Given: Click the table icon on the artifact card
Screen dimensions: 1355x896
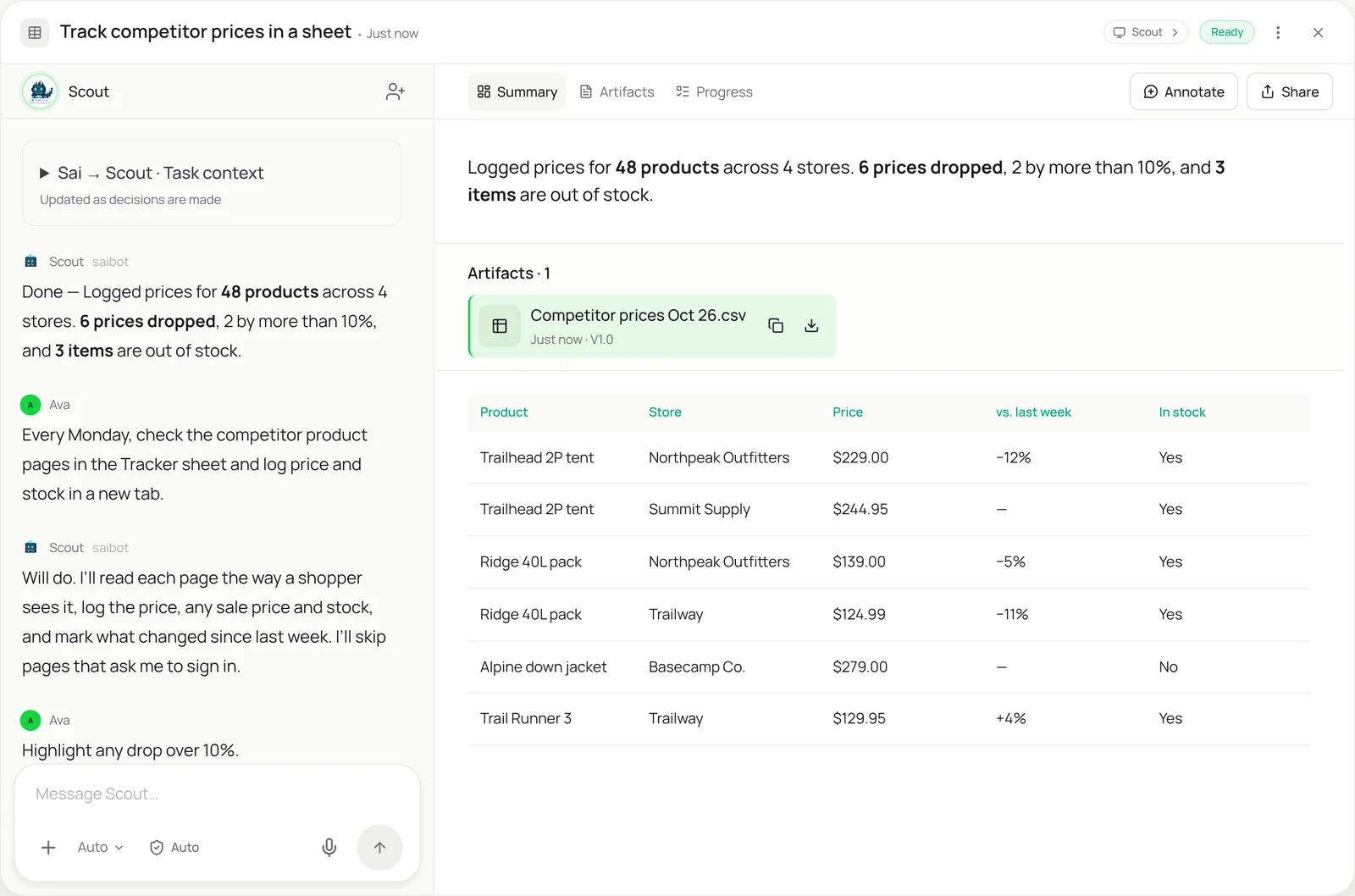Looking at the screenshot, I should (500, 326).
